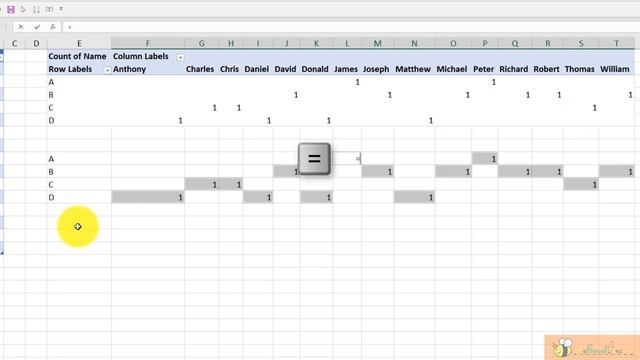Click gray shaded 1 under Thomas in lower table
The height and width of the screenshot is (360, 640).
pos(581,184)
